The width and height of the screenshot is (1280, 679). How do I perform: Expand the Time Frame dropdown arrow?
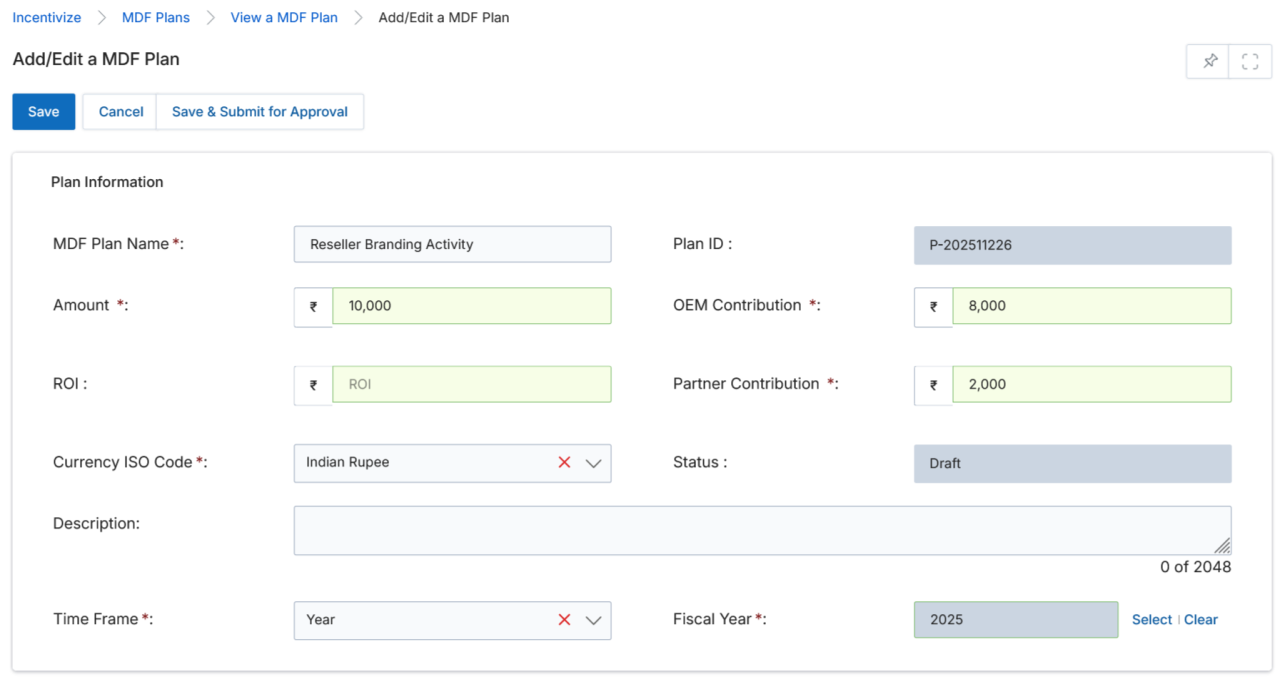(593, 620)
